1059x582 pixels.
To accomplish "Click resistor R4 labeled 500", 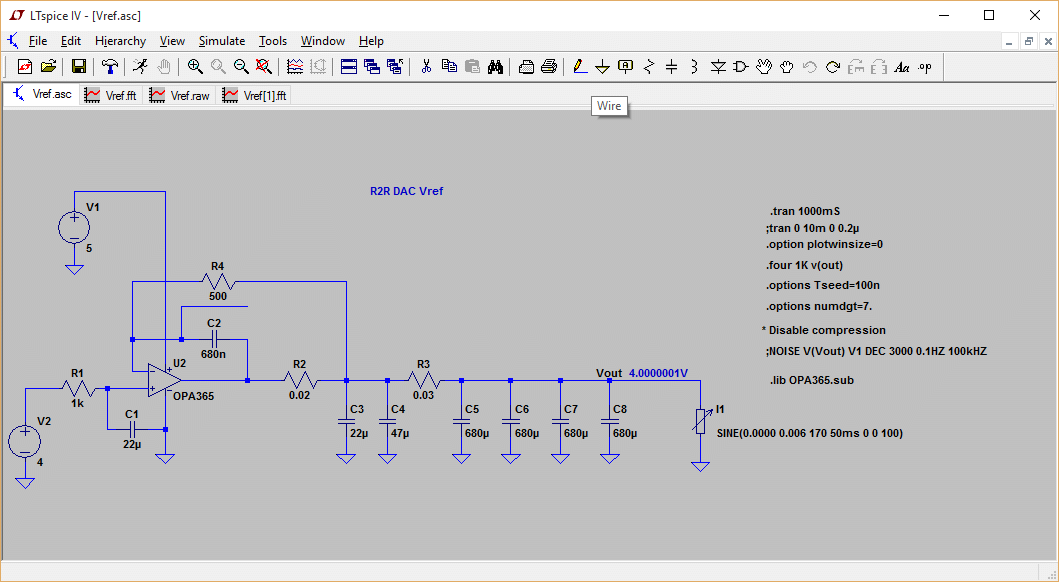I will click(217, 282).
